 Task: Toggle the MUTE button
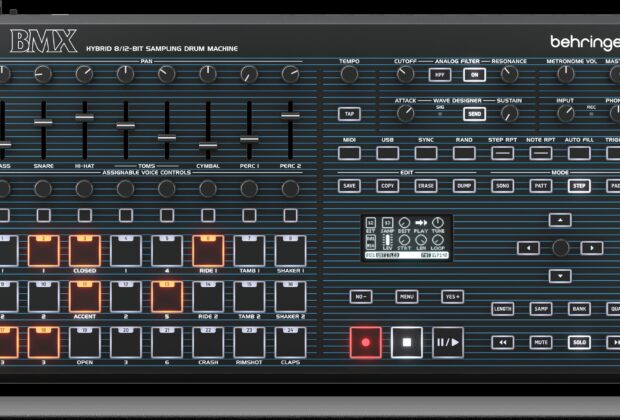point(541,342)
